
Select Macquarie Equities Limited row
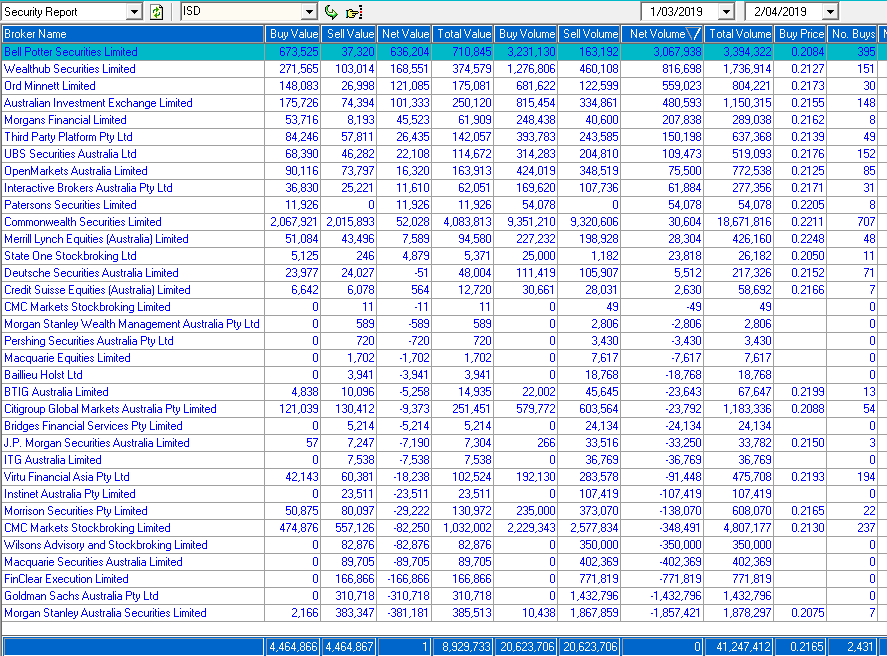[444, 357]
